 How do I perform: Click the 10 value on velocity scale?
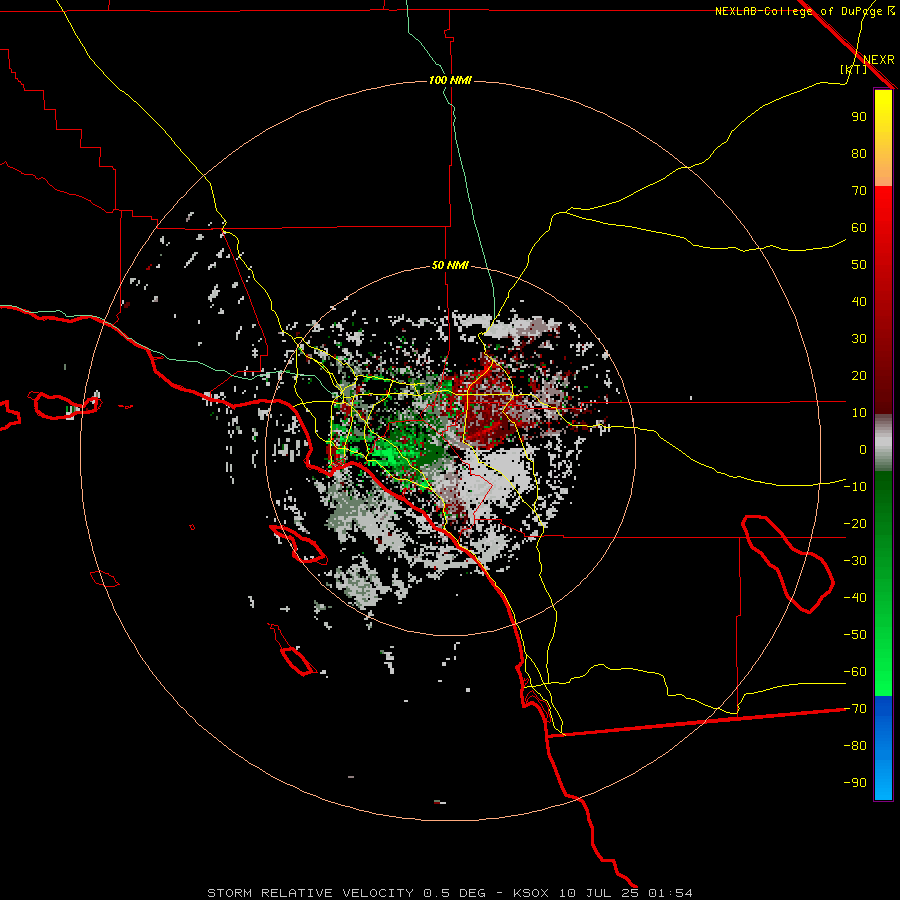859,413
